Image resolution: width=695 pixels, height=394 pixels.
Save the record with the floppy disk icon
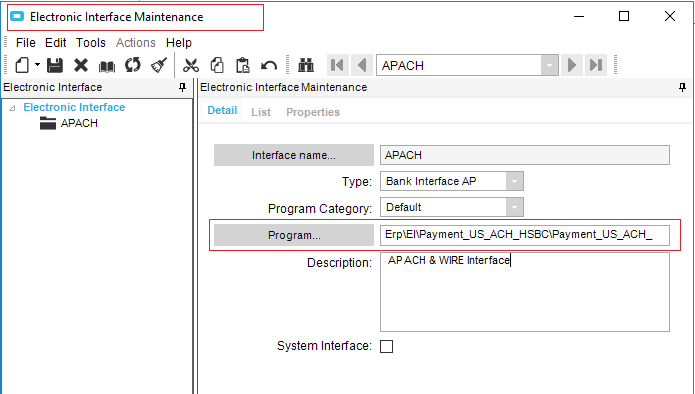(55, 66)
